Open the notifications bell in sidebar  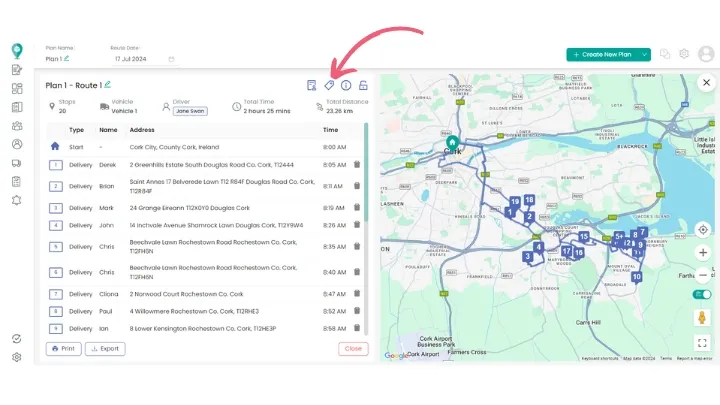click(x=17, y=200)
